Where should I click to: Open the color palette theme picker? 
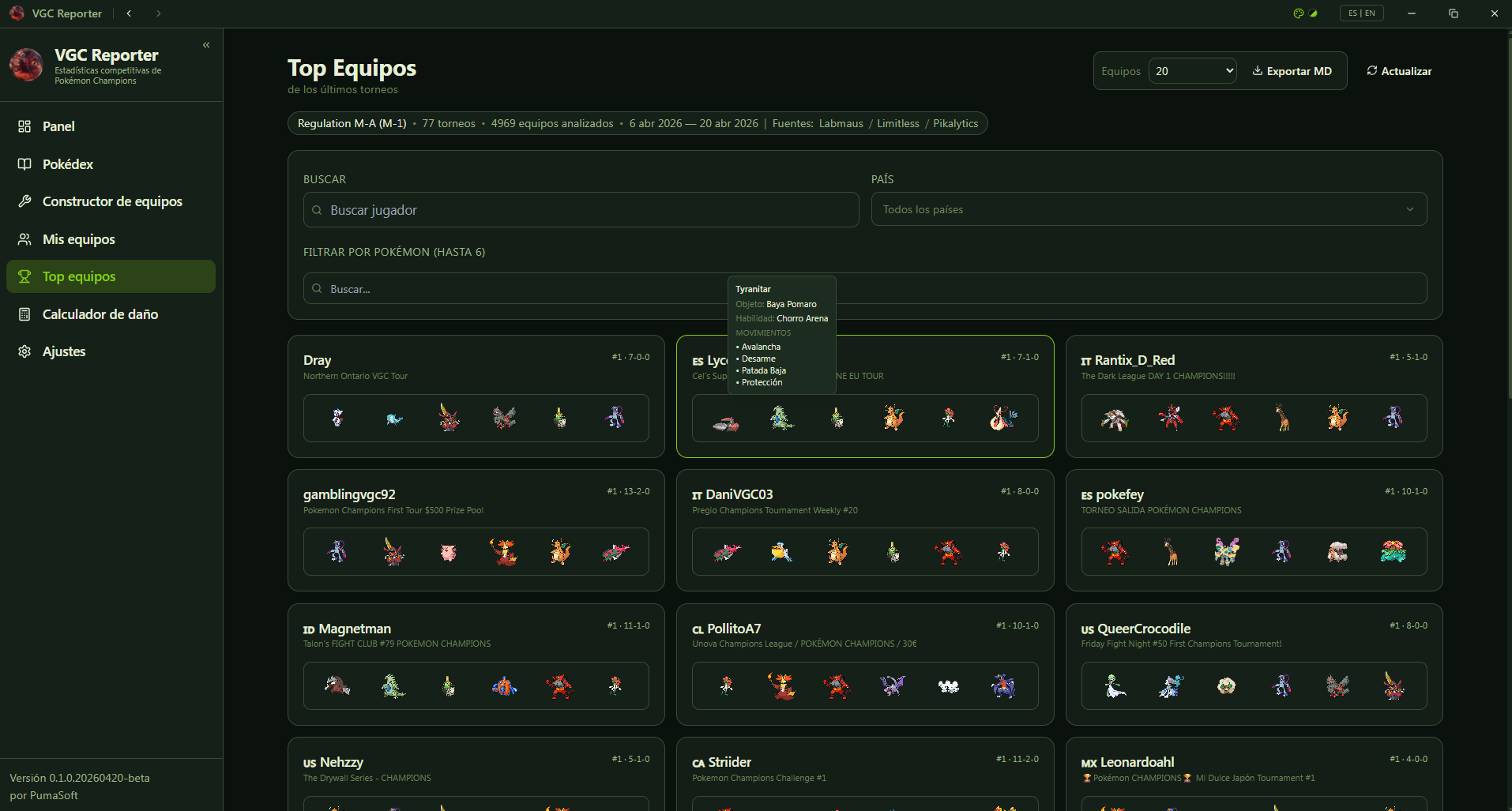(1298, 13)
